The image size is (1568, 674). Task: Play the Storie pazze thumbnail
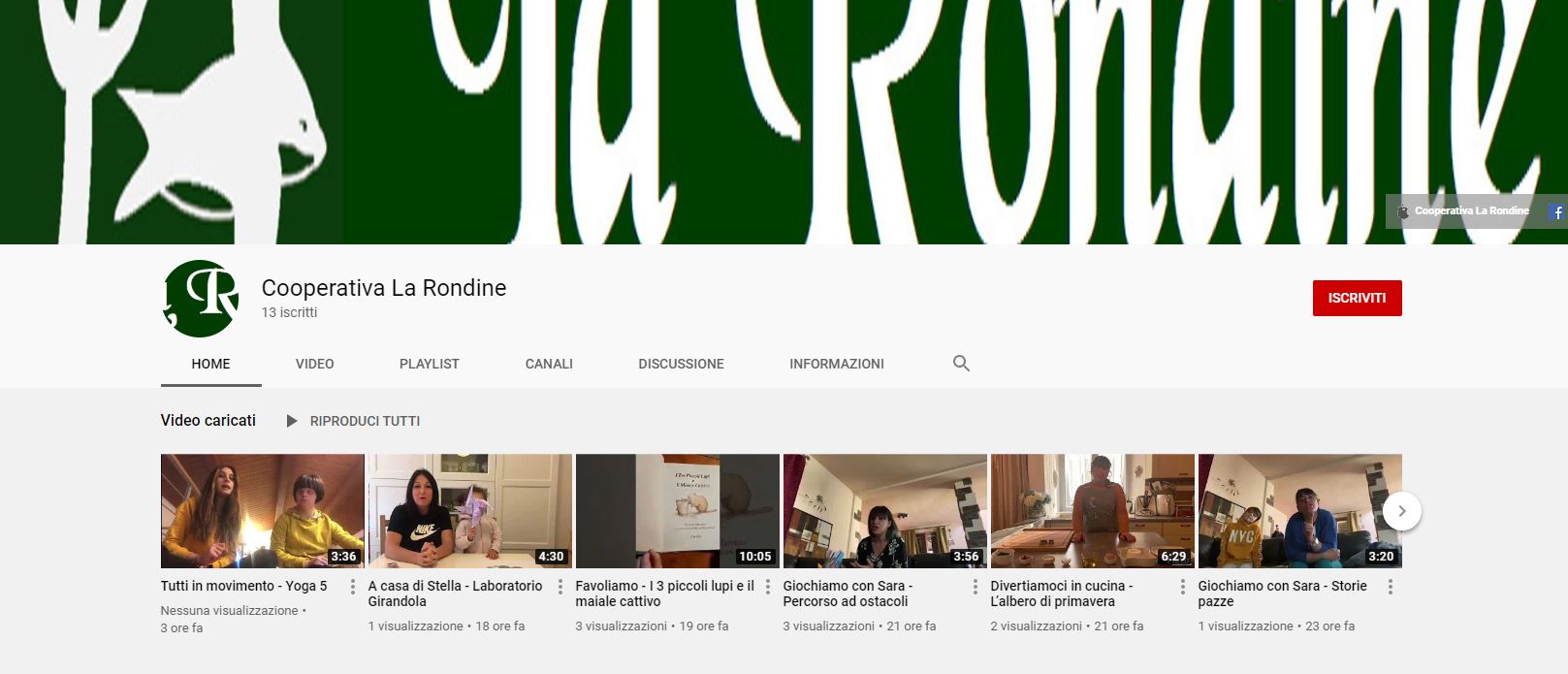(1300, 511)
